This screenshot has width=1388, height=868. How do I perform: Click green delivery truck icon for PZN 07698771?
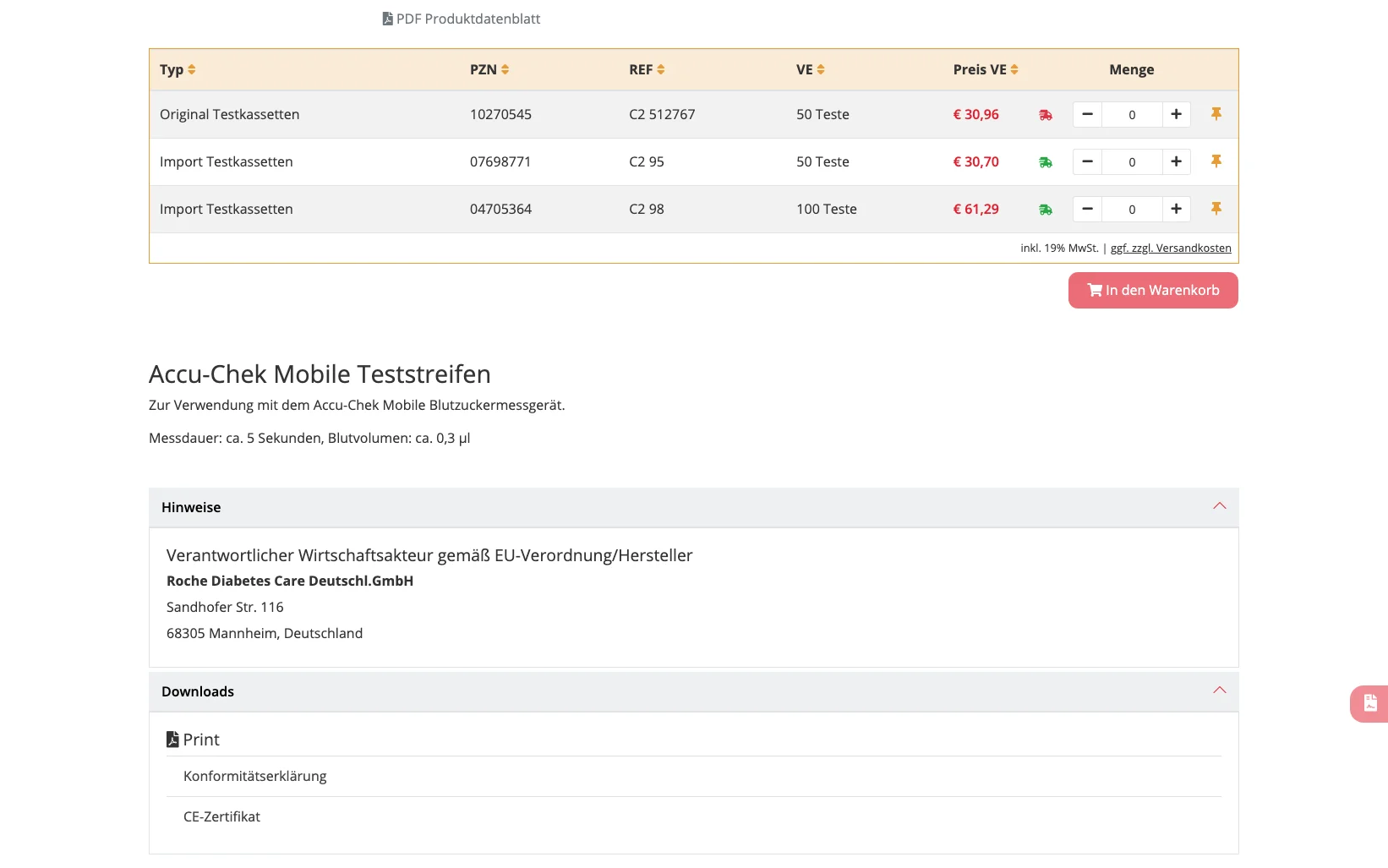point(1046,162)
